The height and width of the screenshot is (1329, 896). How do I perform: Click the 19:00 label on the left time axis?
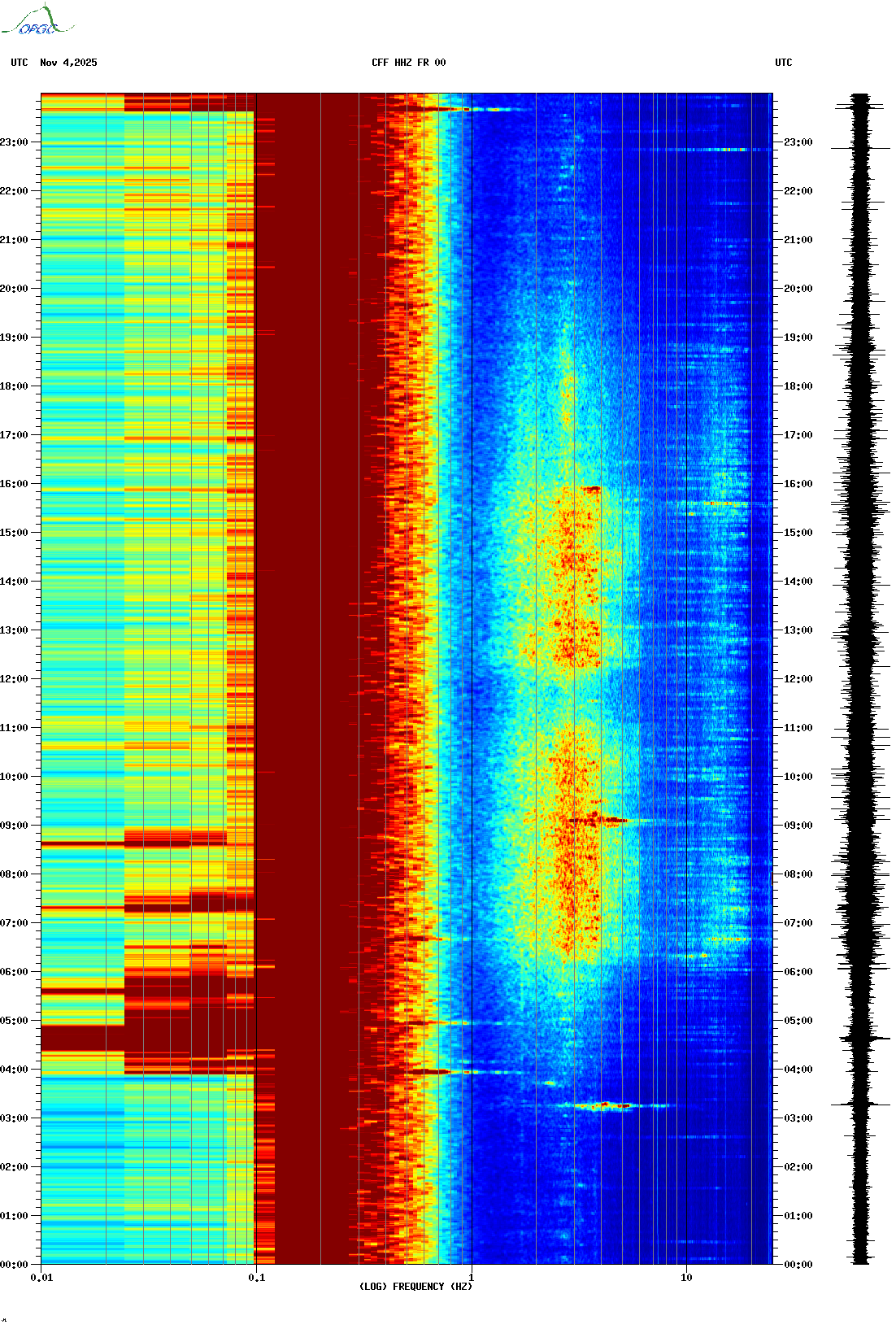click(14, 338)
